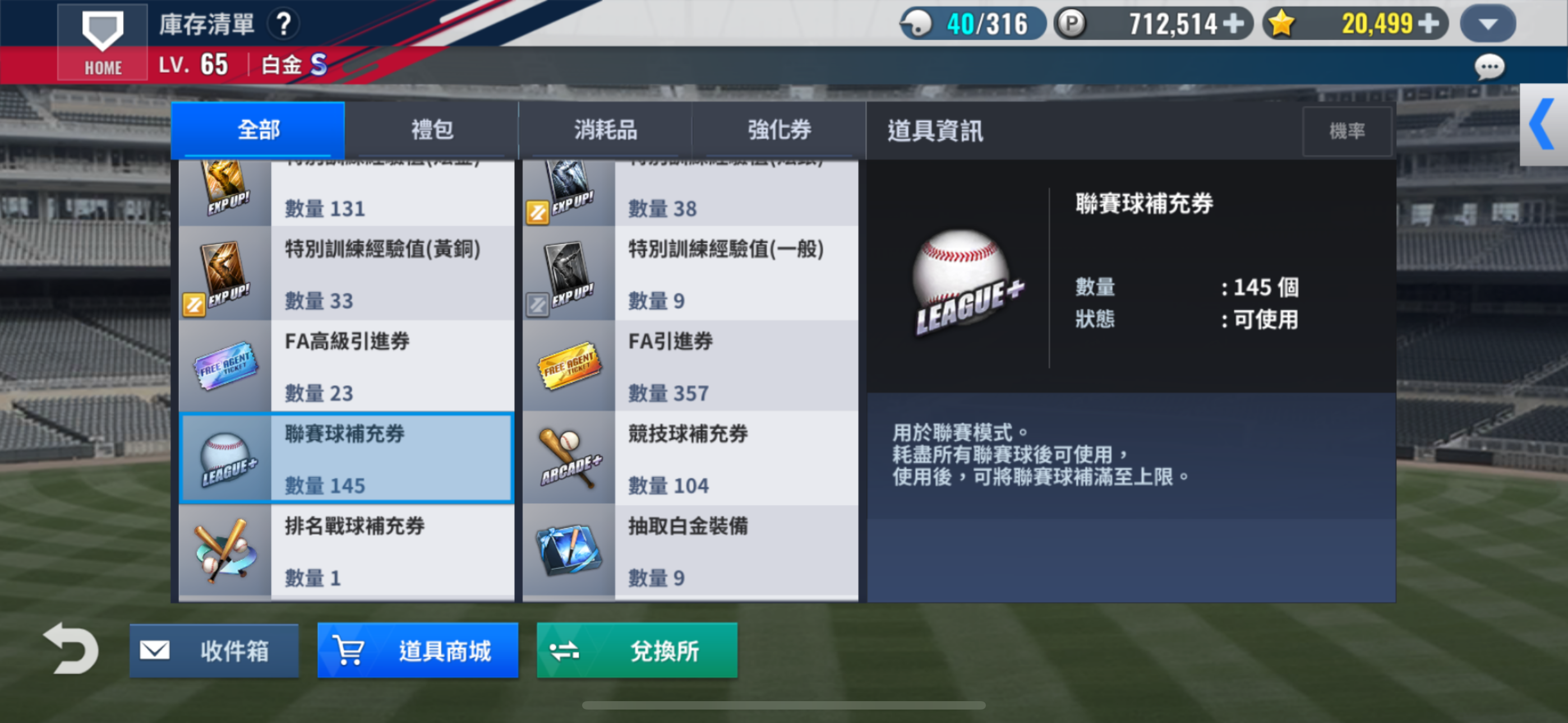Screen dimensions: 1568x723
Task: Open the 兌換所 exchange button
Action: tap(637, 651)
